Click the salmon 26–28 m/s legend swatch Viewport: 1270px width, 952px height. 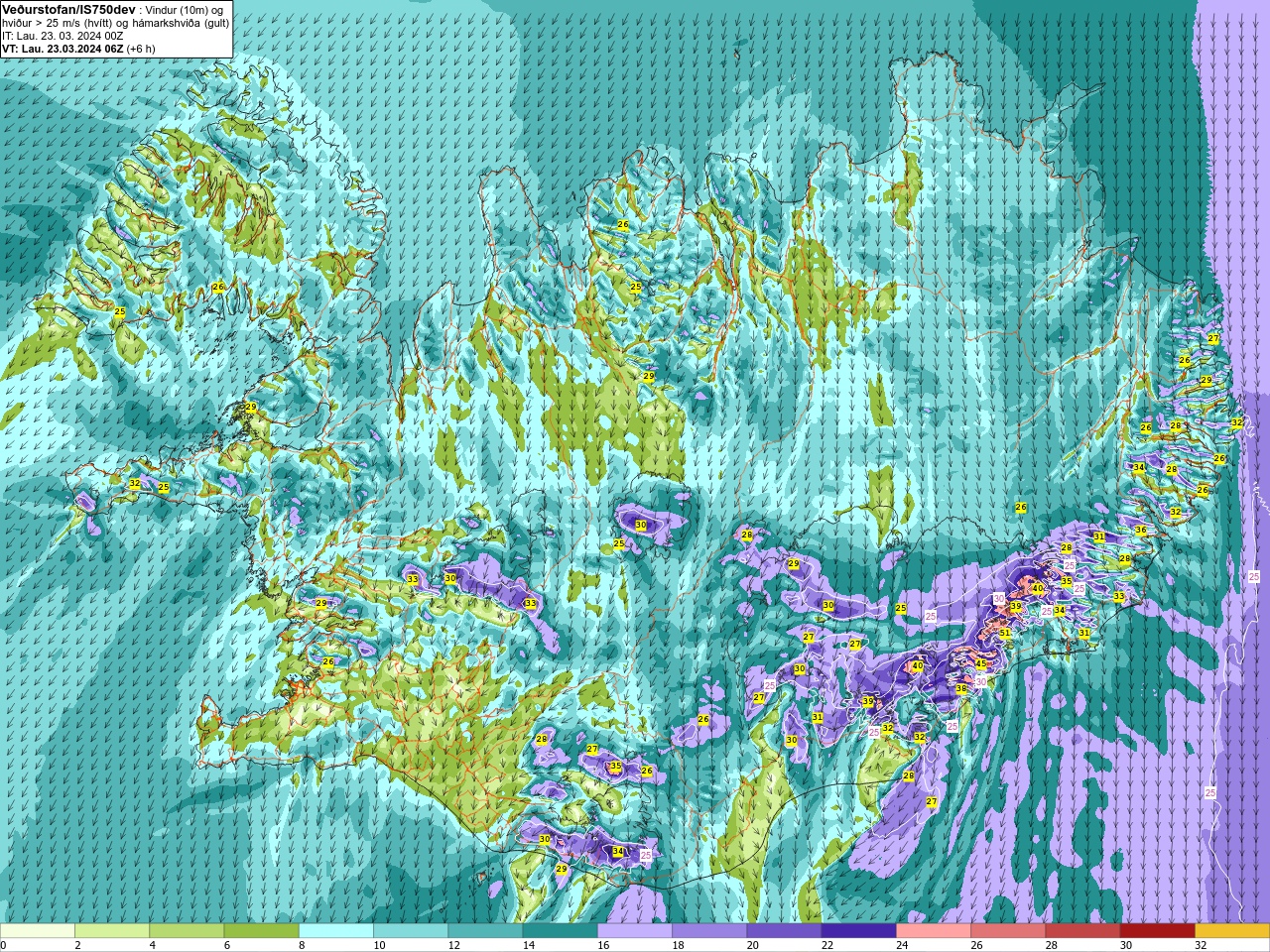point(1008,931)
